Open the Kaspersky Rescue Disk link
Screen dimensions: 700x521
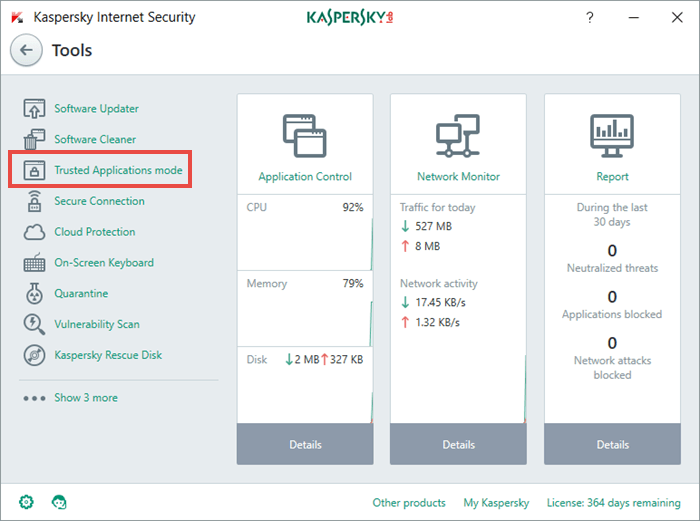pos(108,355)
